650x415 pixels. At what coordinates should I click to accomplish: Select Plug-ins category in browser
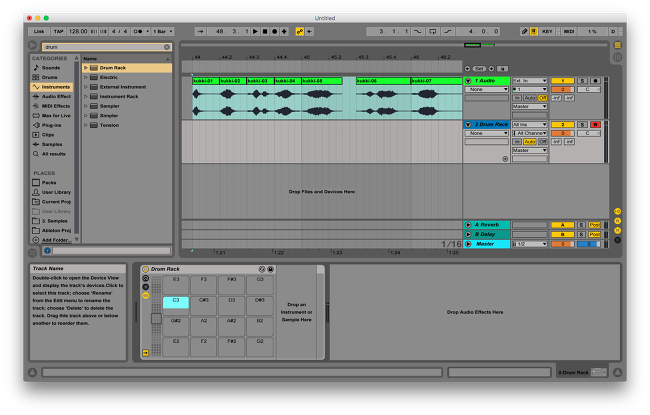(x=51, y=125)
